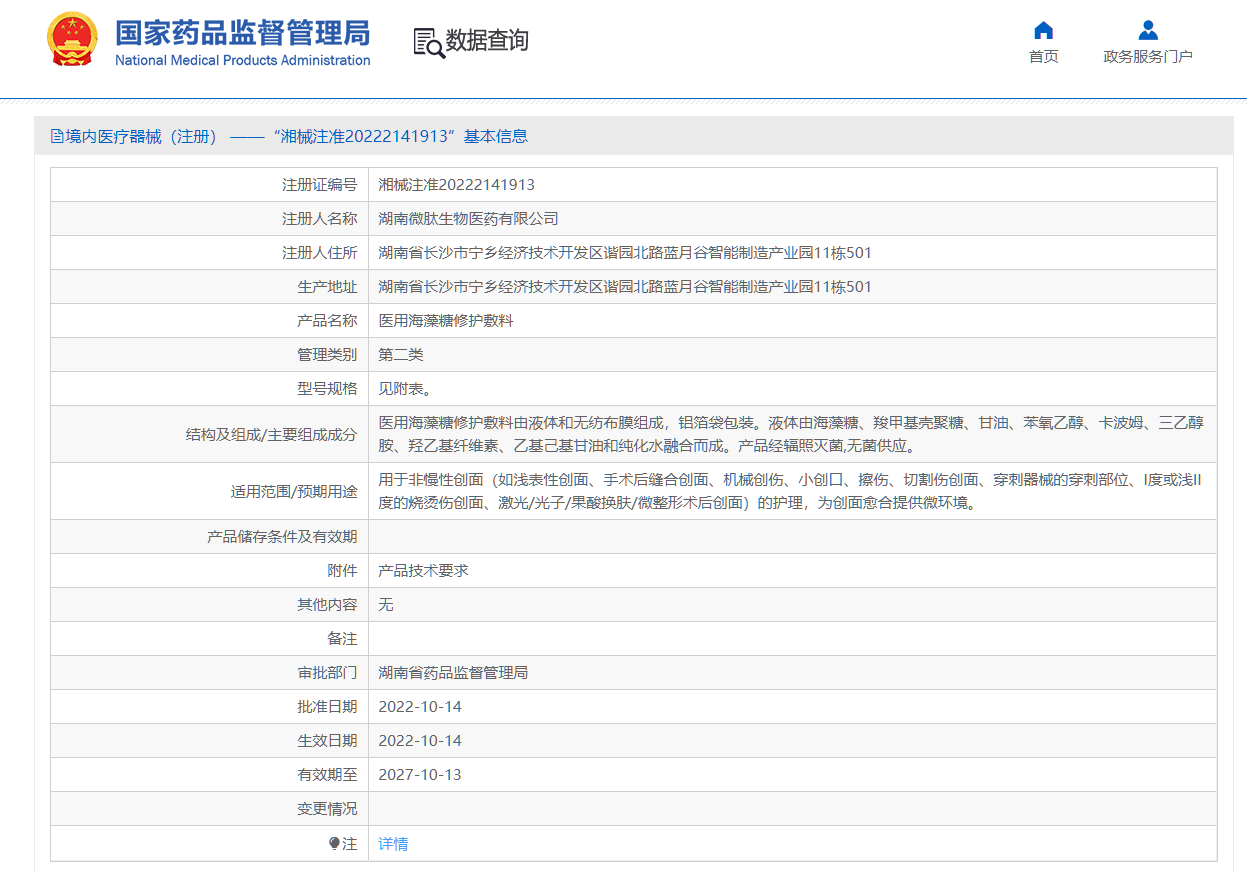Click the 基本信息 section header title
Viewport: 1247px width, 872px height.
pyautogui.click(x=297, y=137)
